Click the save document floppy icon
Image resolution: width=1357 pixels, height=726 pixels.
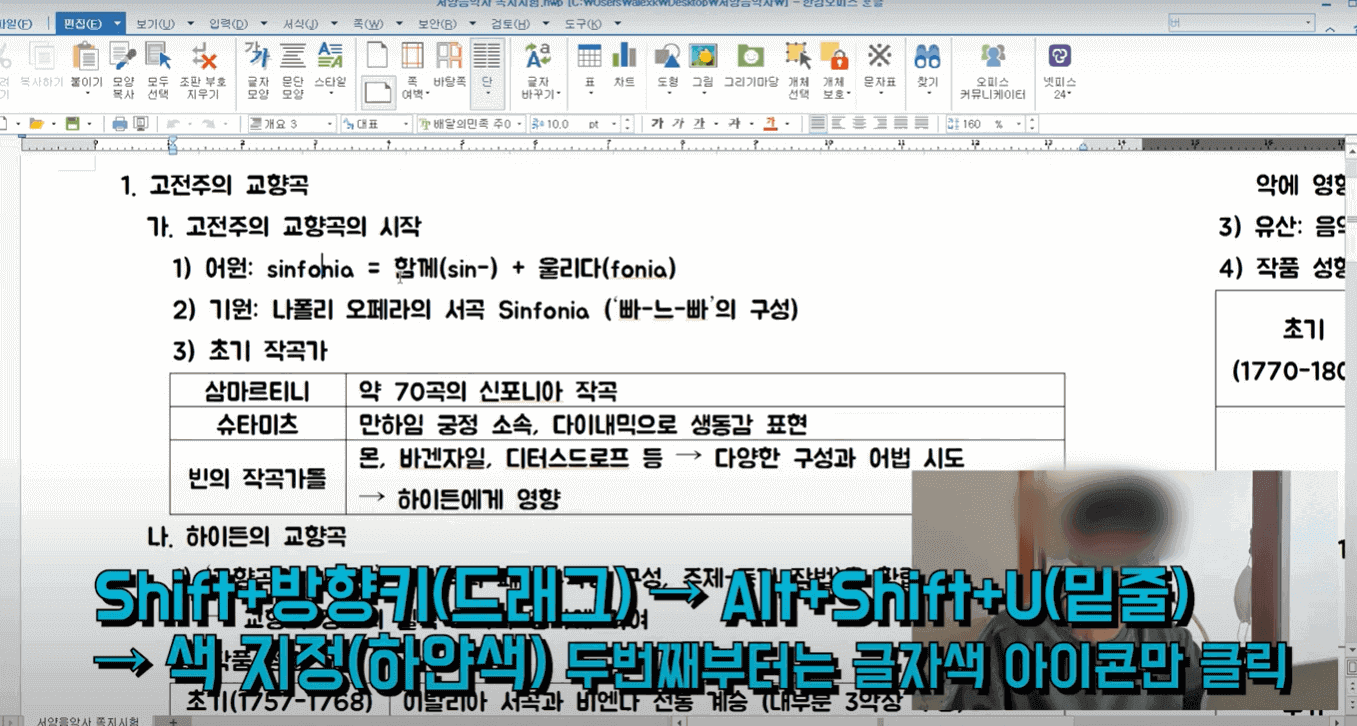pos(72,124)
